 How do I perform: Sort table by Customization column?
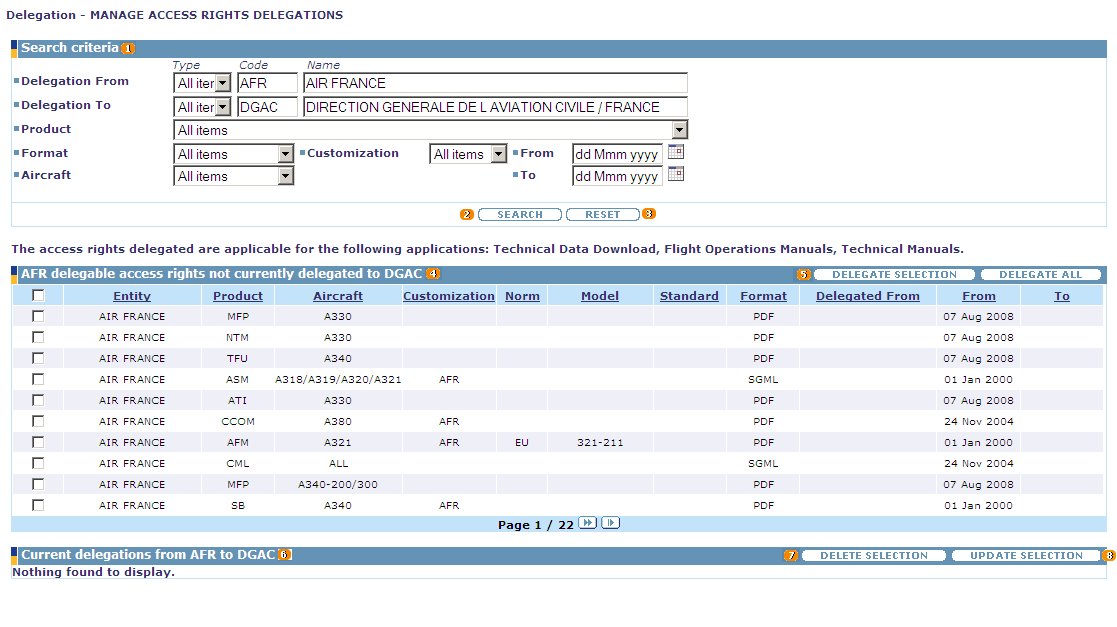coord(449,296)
